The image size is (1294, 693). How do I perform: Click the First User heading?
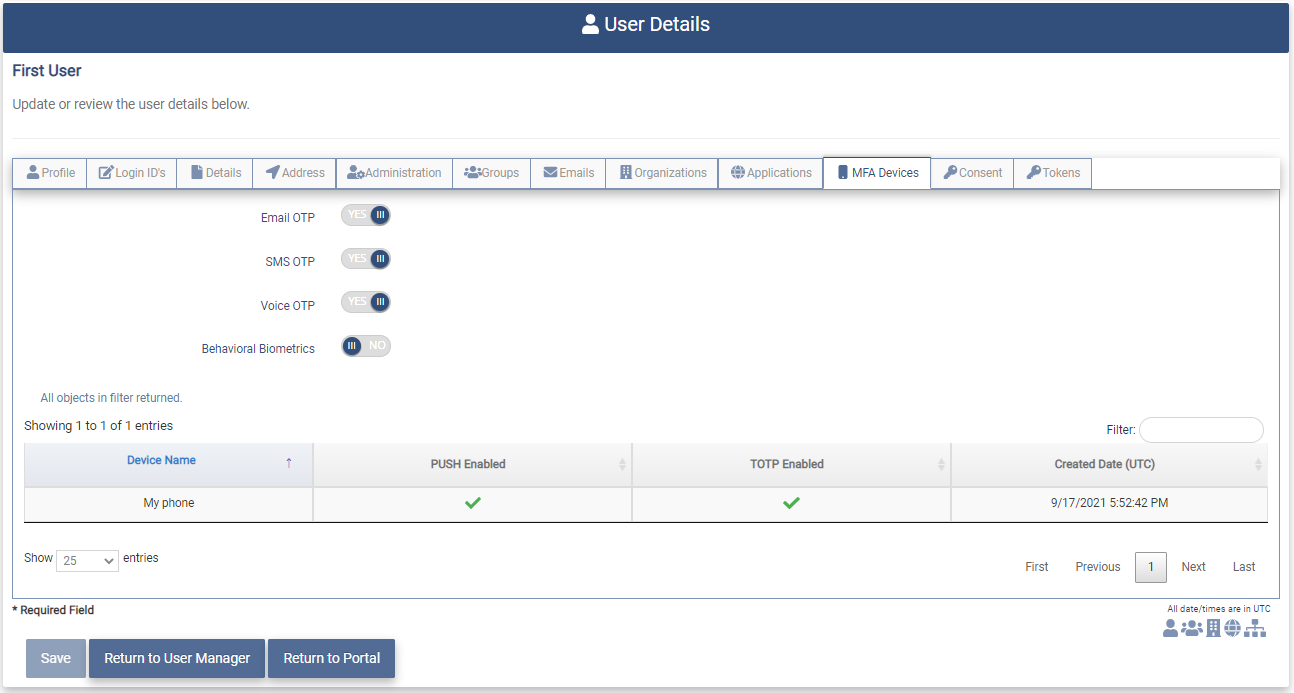click(x=47, y=71)
